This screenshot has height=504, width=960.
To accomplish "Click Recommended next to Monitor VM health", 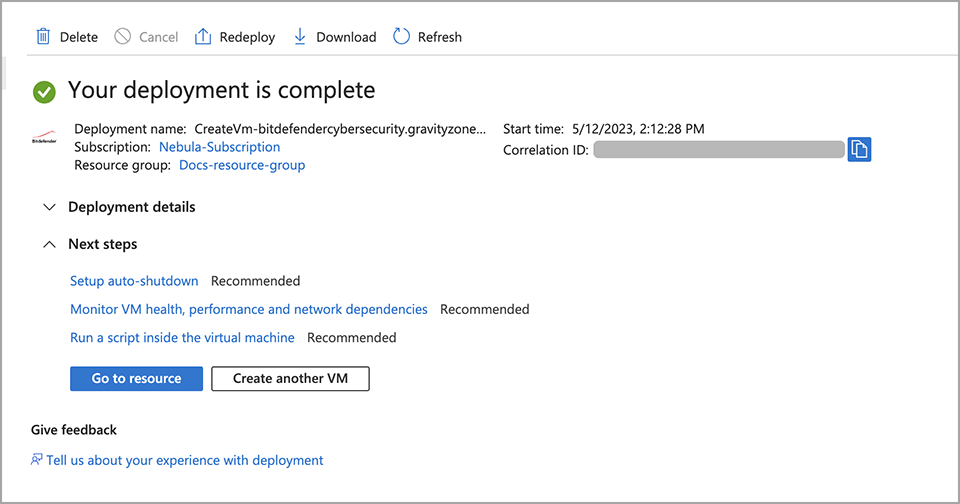I will (x=484, y=309).
